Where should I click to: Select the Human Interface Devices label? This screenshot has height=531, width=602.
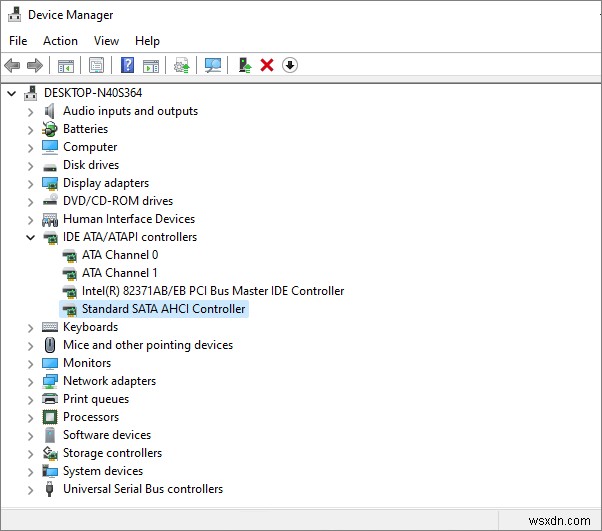tap(129, 219)
